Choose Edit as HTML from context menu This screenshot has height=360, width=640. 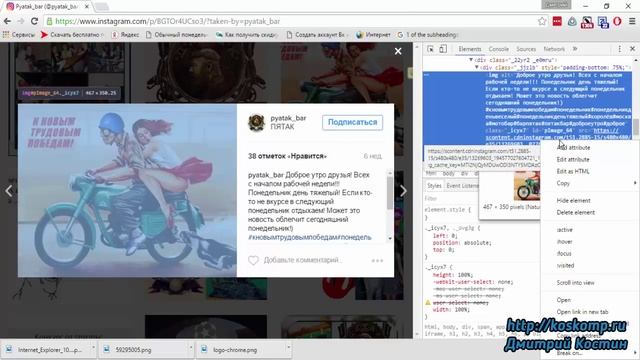573,171
